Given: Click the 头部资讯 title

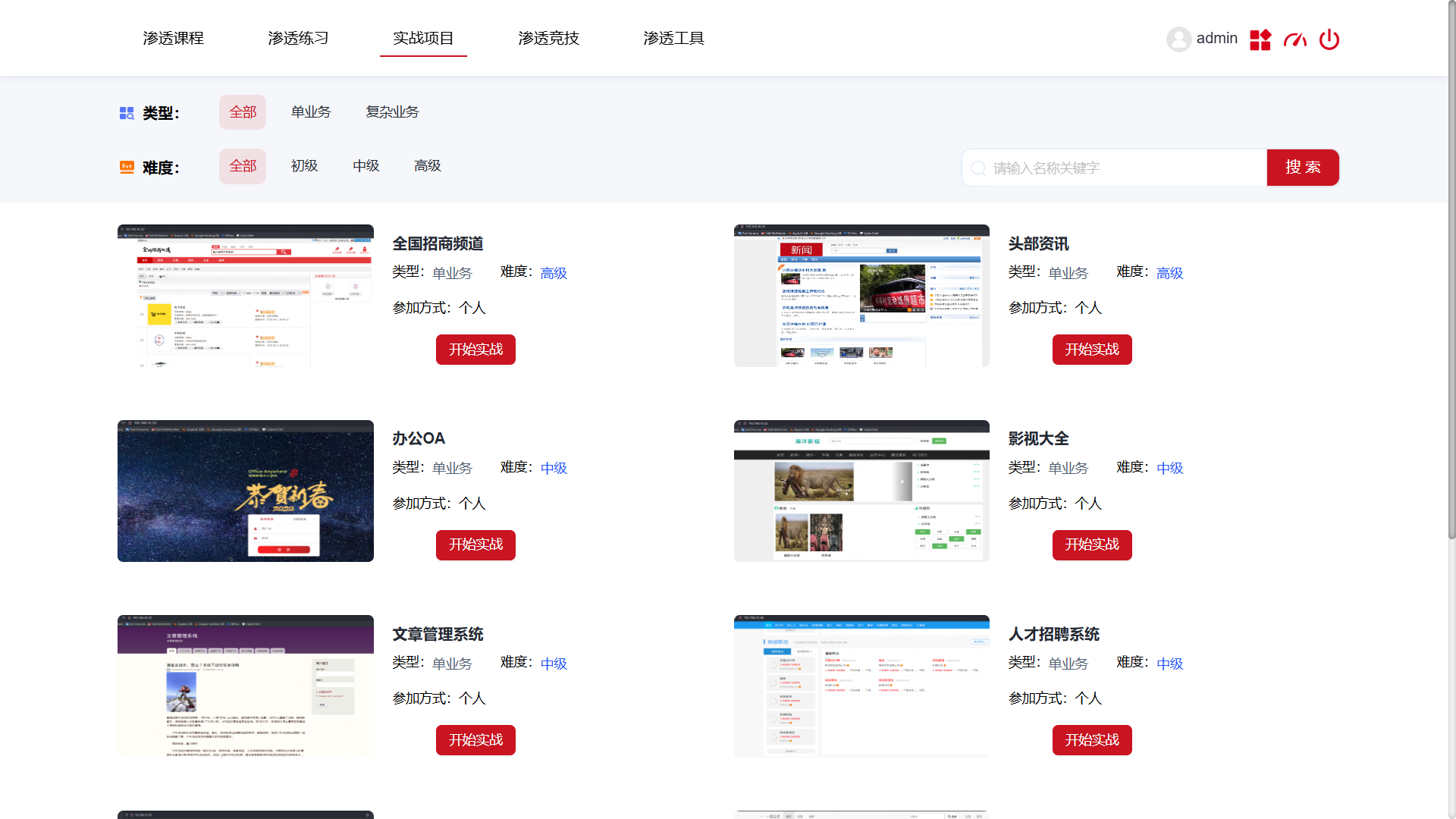Looking at the screenshot, I should click(x=1038, y=243).
